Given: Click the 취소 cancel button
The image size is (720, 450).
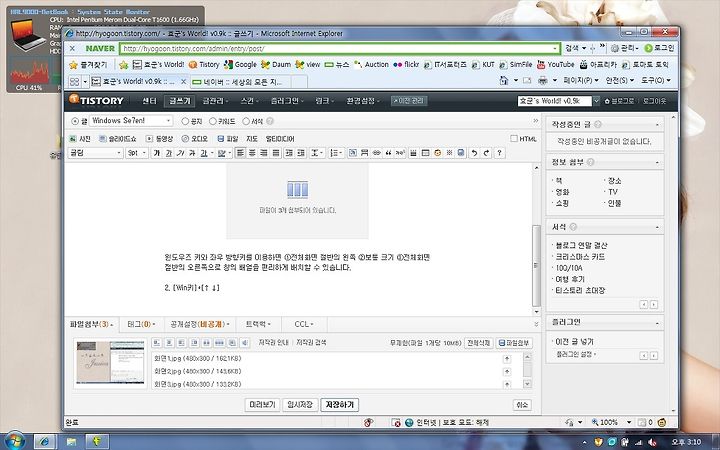Looking at the screenshot, I should pos(522,405).
